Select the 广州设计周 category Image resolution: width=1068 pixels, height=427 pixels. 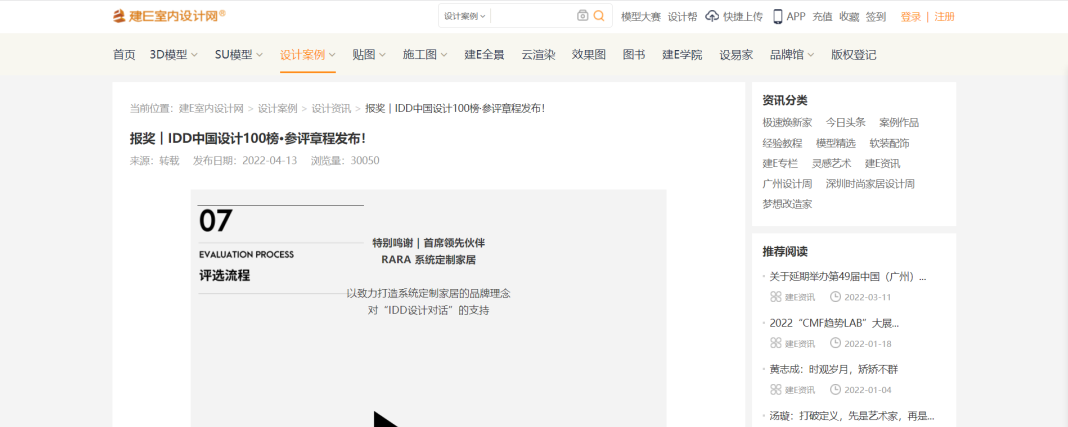click(x=787, y=184)
